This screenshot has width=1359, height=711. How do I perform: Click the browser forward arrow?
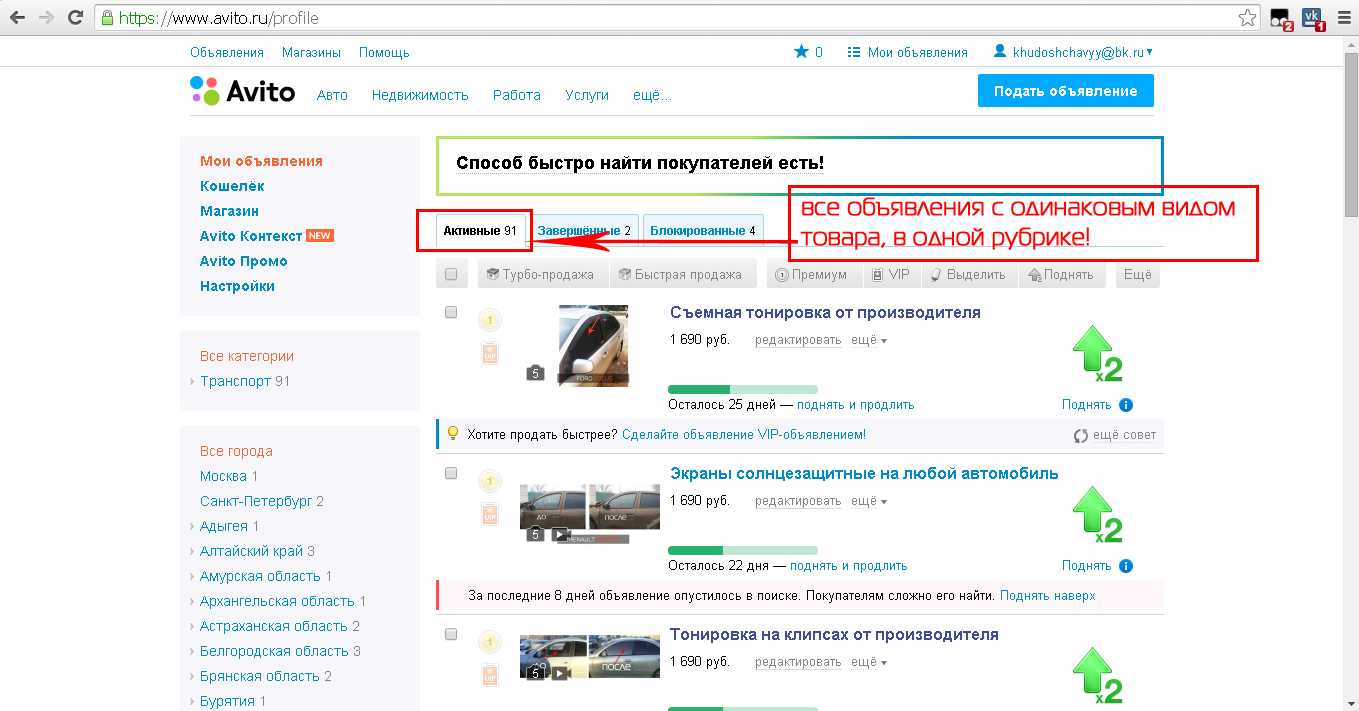(x=46, y=18)
